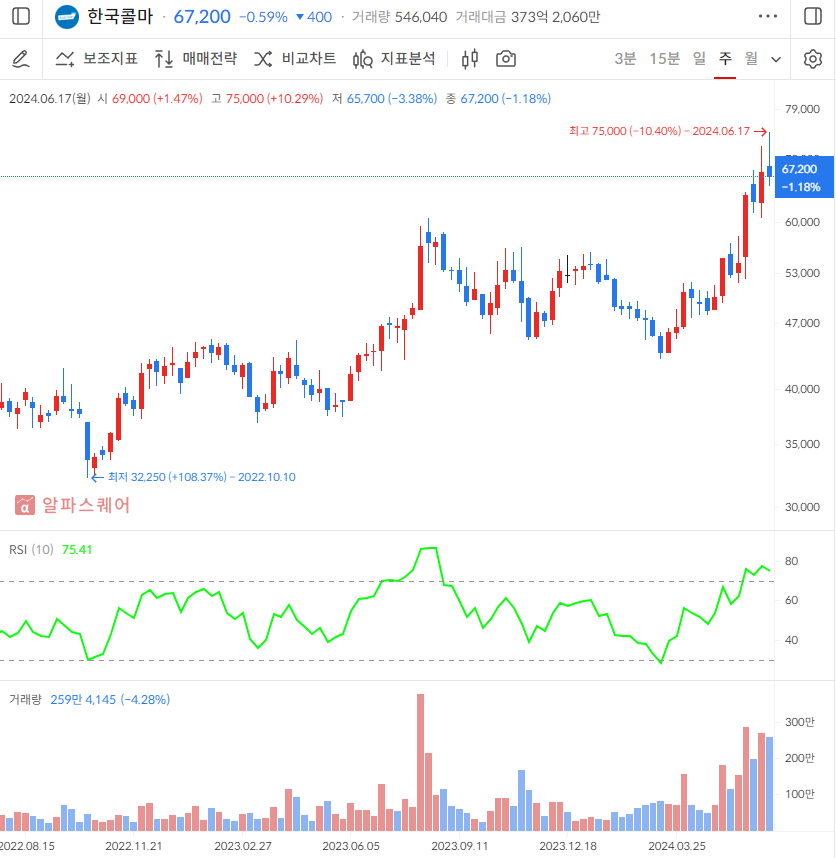This screenshot has height=858, width=836.
Task: Take chart snapshot with camera icon
Action: (506, 59)
